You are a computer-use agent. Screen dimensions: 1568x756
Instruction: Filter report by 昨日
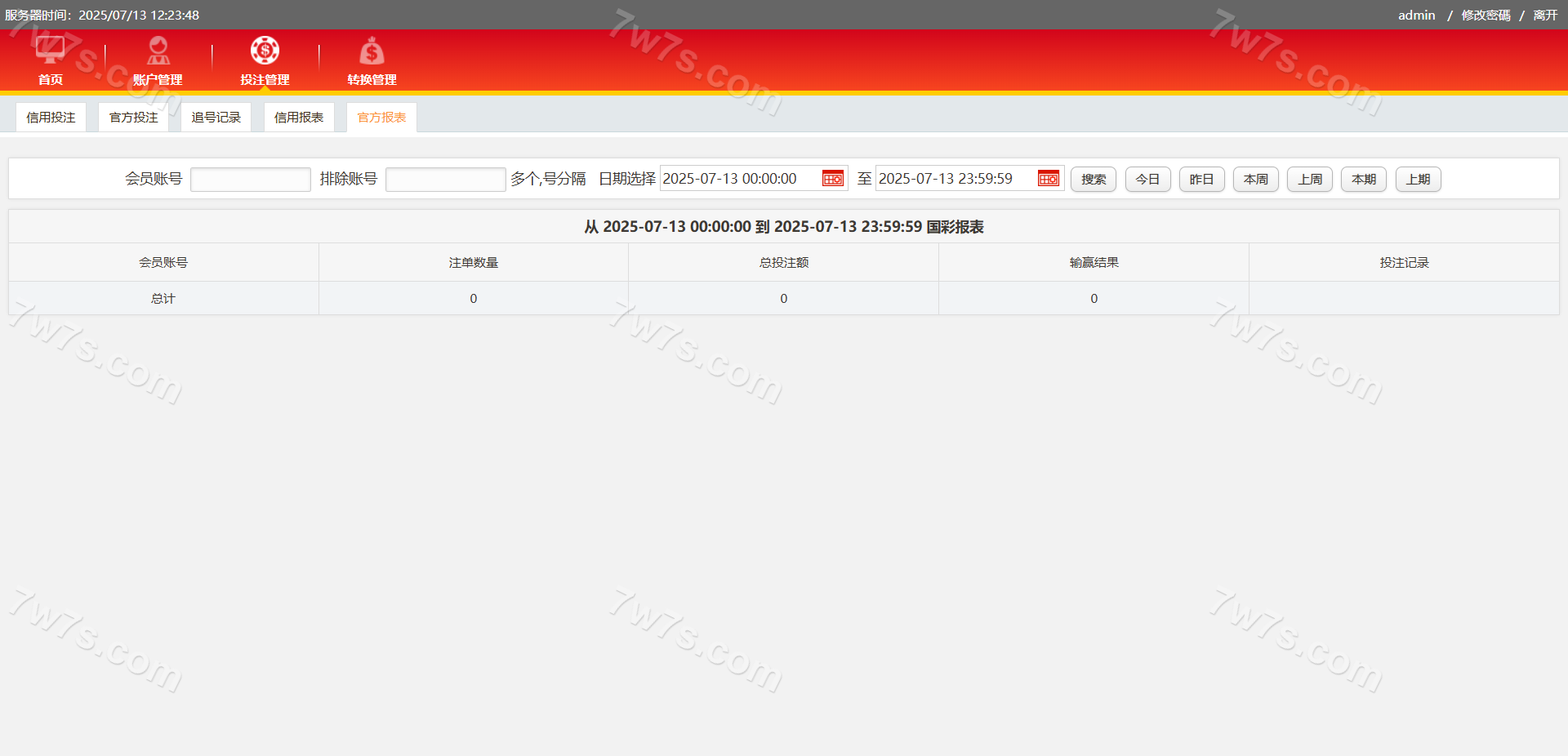point(1201,180)
